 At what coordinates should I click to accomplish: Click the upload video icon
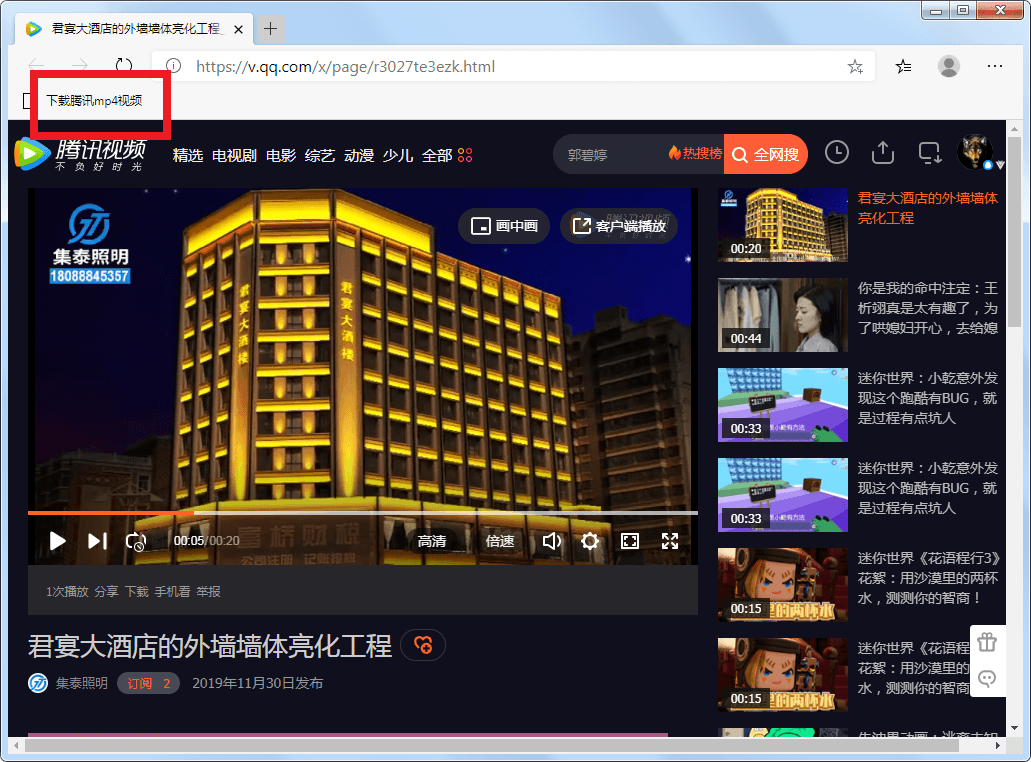tap(882, 153)
